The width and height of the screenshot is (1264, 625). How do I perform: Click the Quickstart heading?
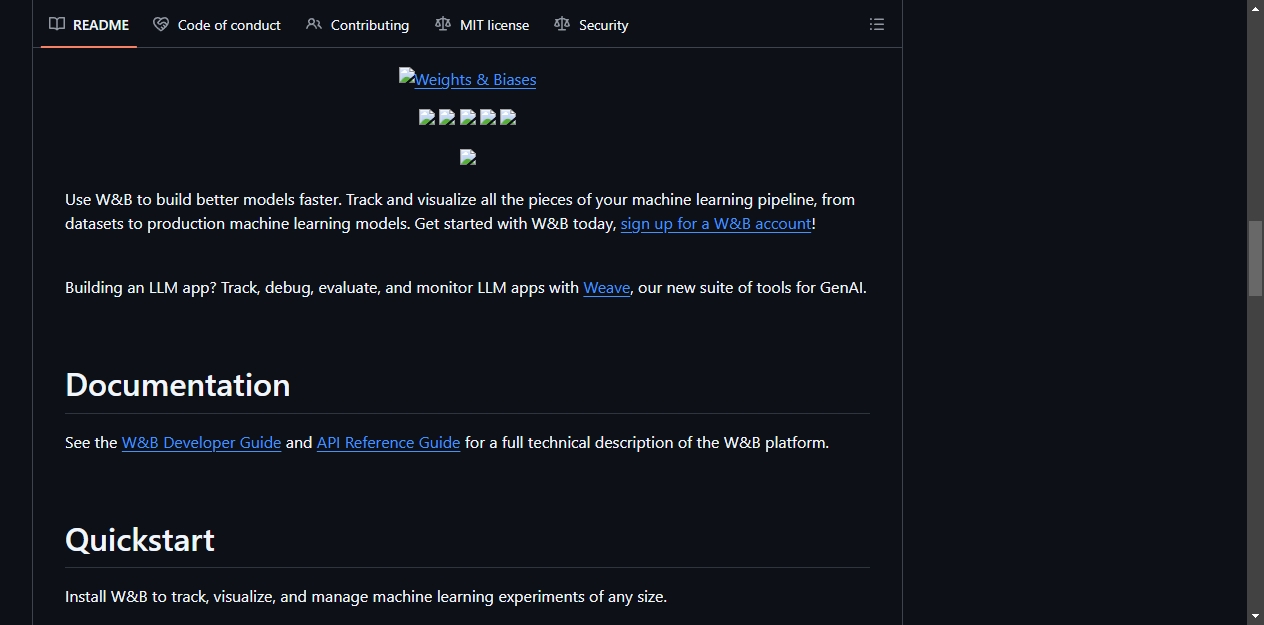[x=140, y=540]
